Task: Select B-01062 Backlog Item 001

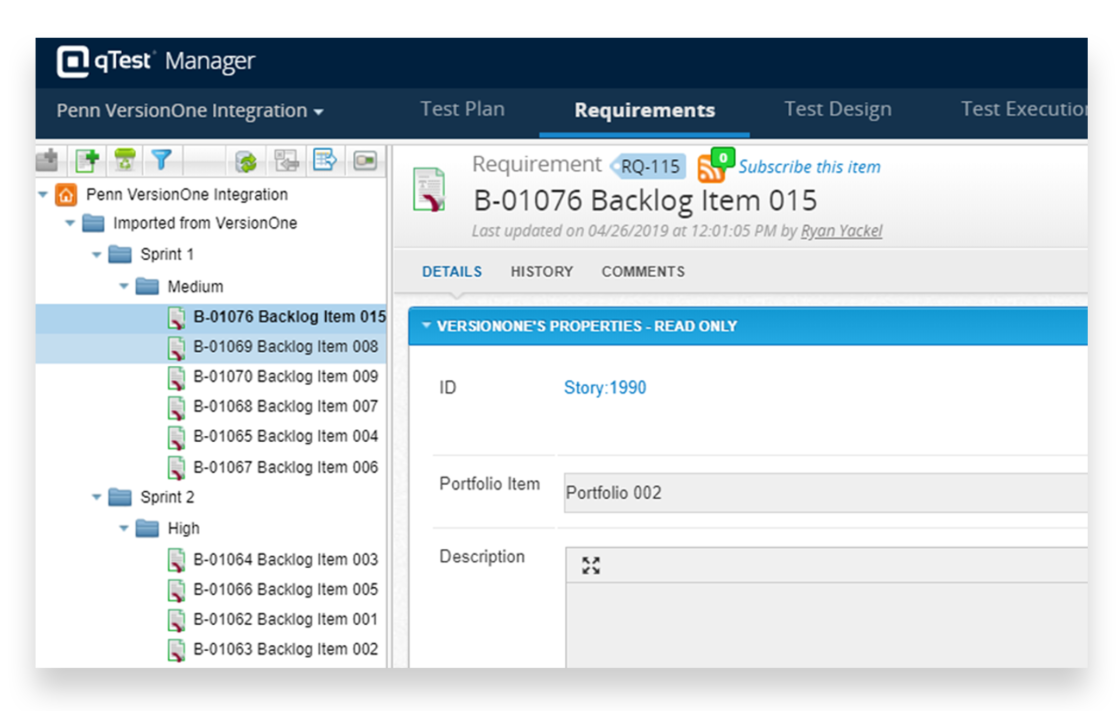Action: [x=286, y=620]
